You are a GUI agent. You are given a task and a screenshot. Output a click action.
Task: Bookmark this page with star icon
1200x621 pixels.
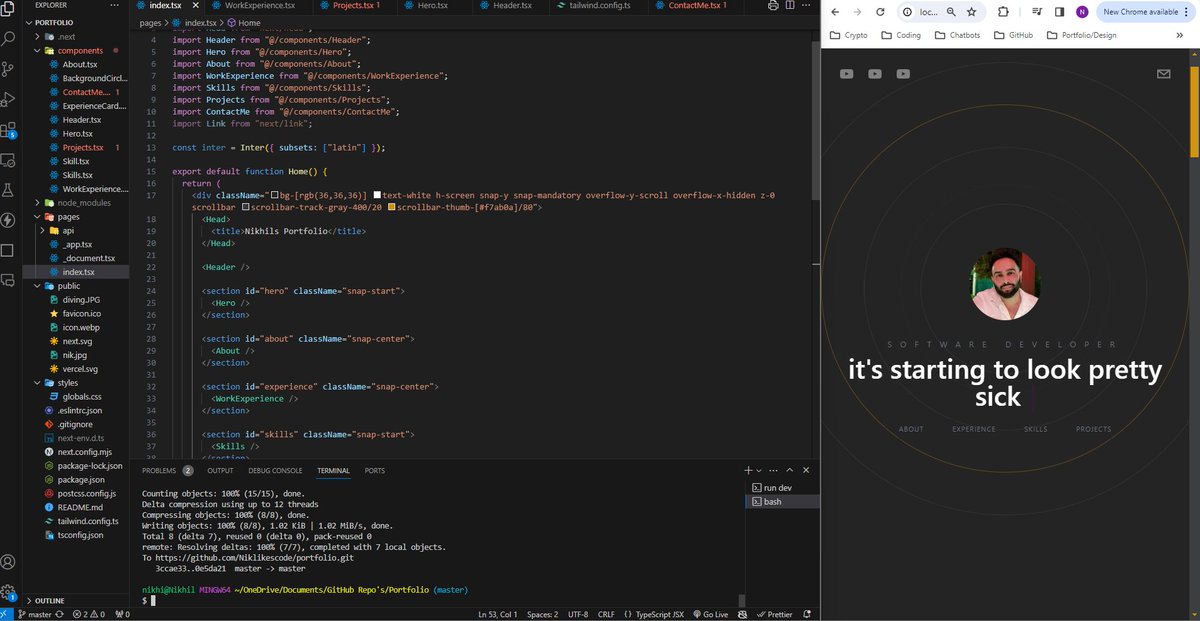tap(971, 12)
